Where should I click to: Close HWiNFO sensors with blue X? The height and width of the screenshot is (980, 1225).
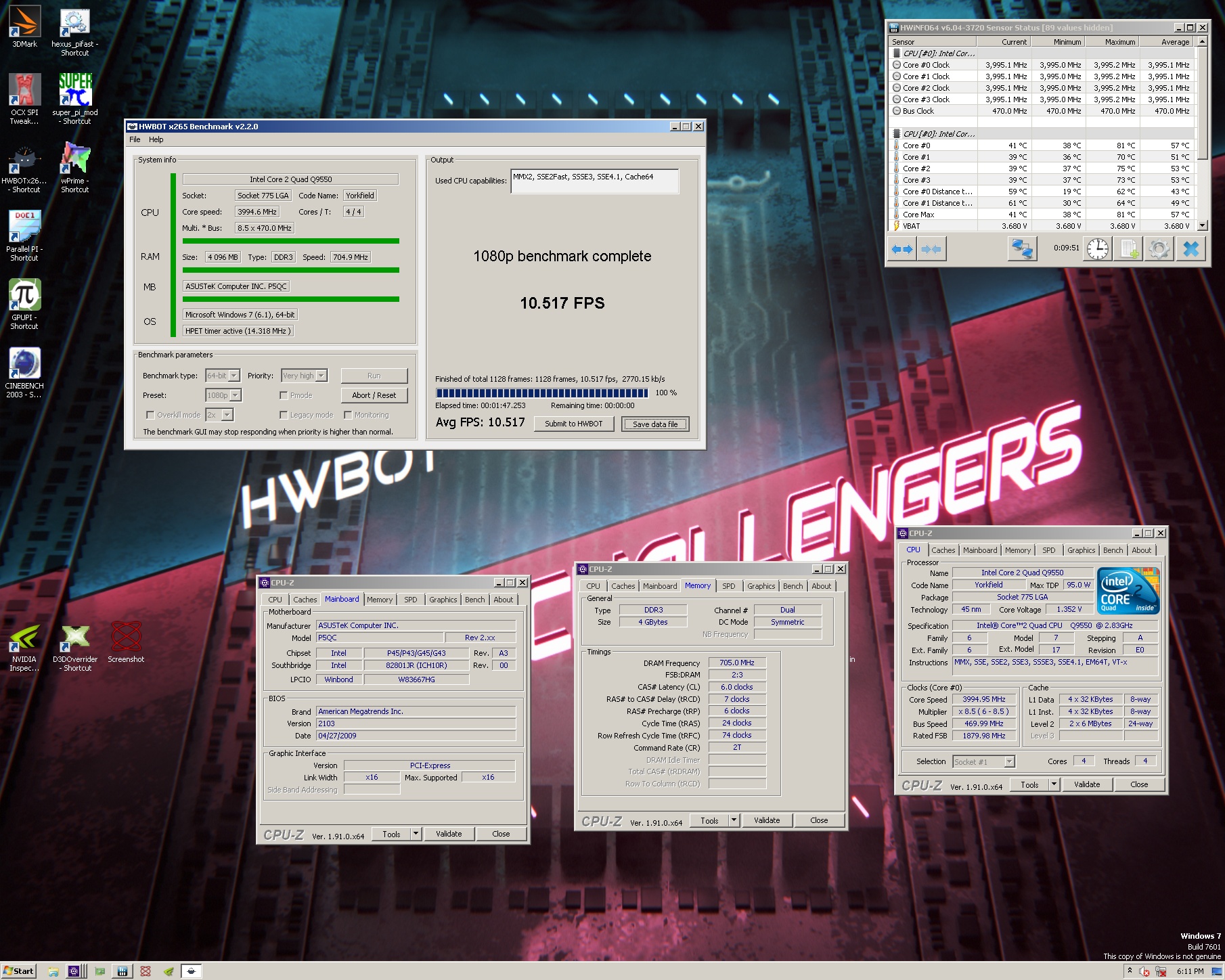pyautogui.click(x=1191, y=249)
